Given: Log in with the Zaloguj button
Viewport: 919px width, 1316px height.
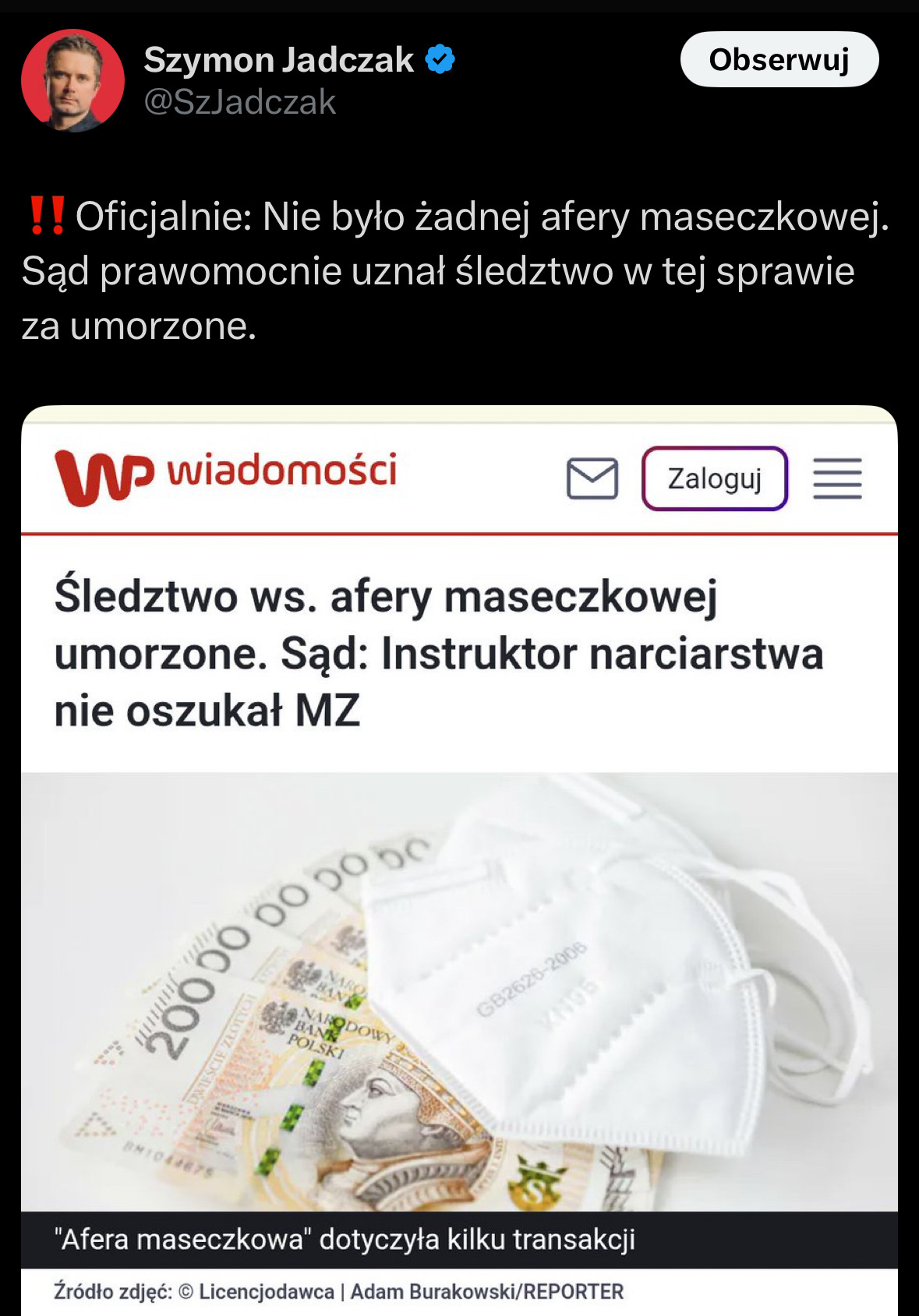Looking at the screenshot, I should 715,478.
